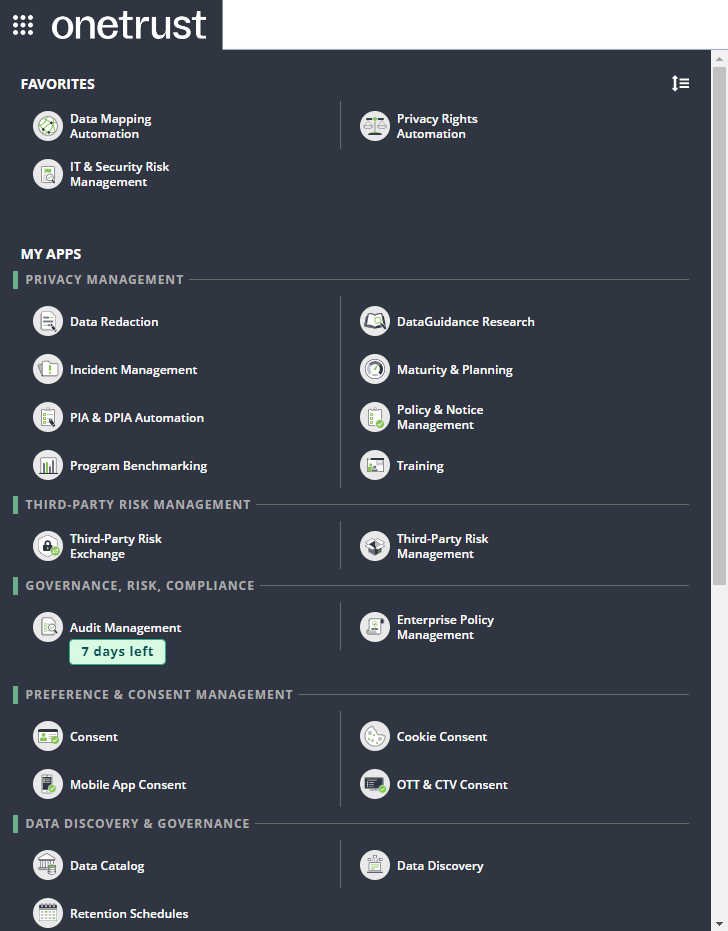The width and height of the screenshot is (728, 931).
Task: Open the Incident Management app
Action: [47, 369]
